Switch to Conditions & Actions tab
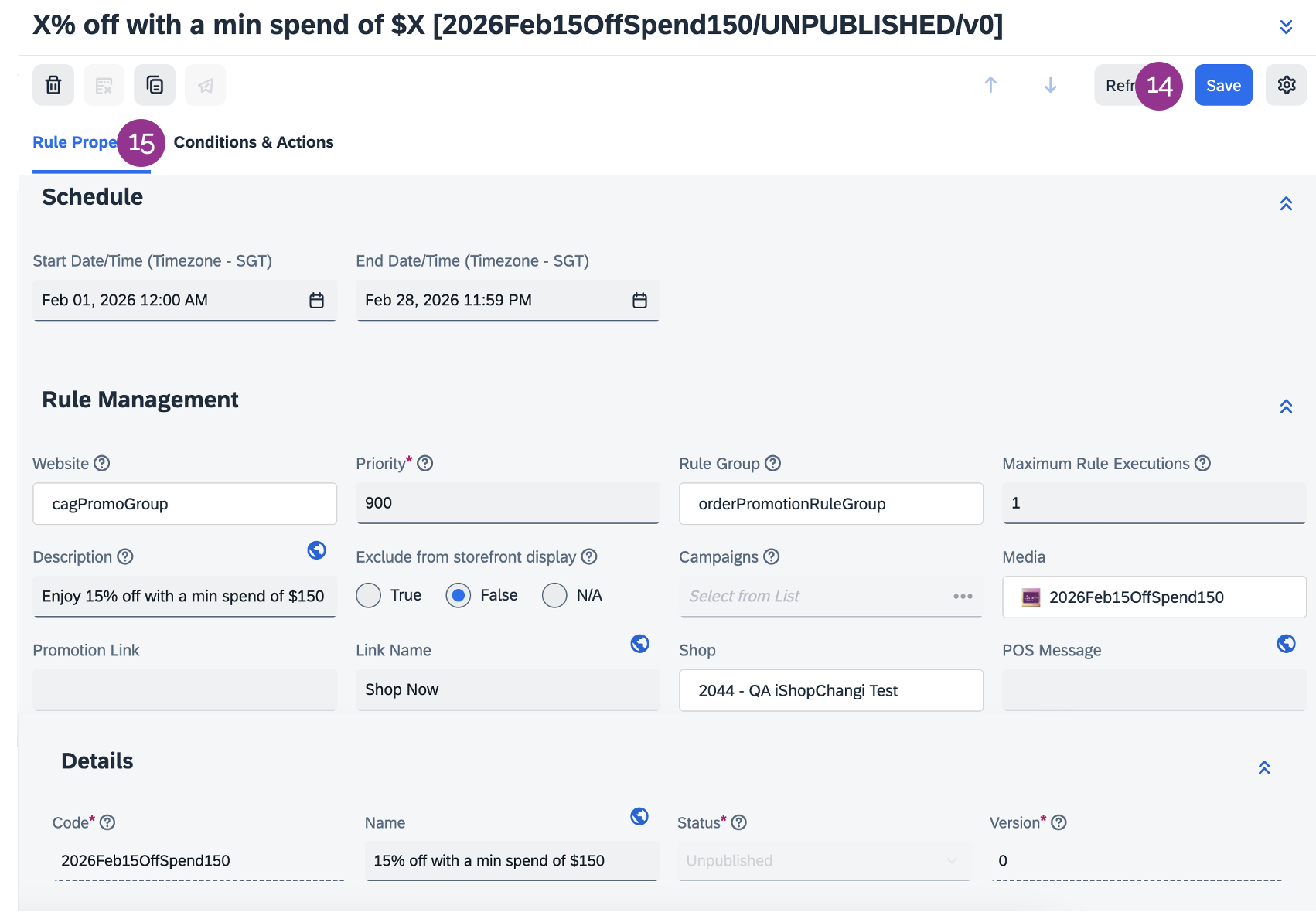The height and width of the screenshot is (912, 1316). coord(254,142)
